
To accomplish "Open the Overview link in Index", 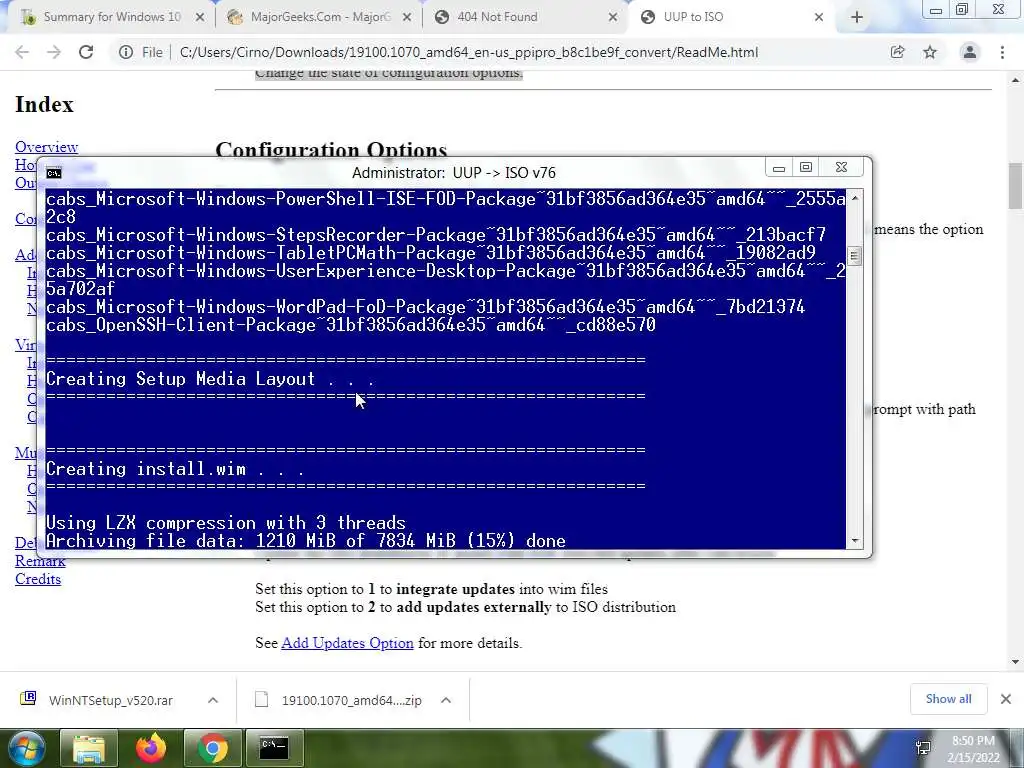I will coord(46,147).
